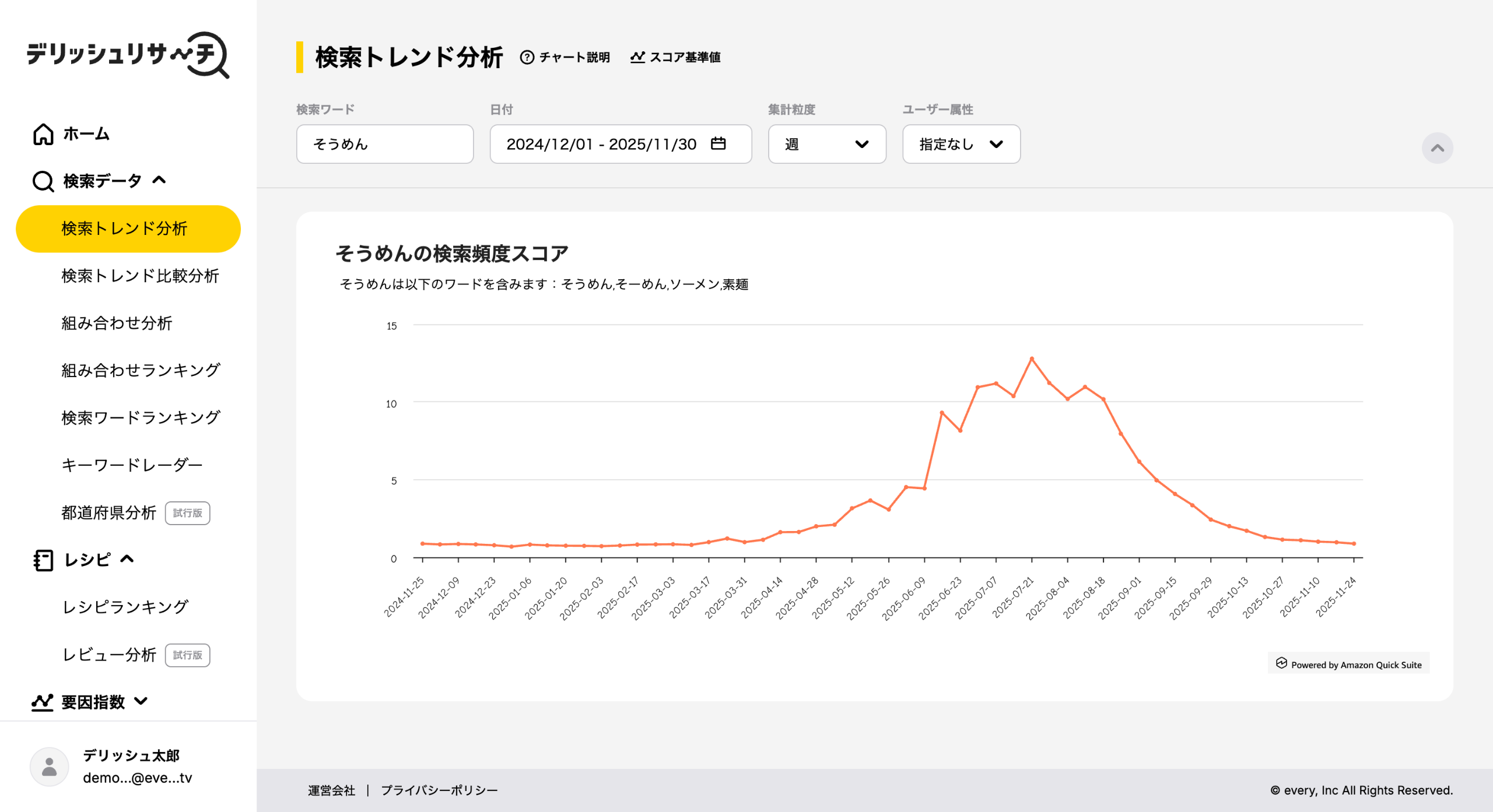Screen dimensions: 1493x812
Task: Click the 要因指数 trend chart icon
Action: tap(42, 702)
